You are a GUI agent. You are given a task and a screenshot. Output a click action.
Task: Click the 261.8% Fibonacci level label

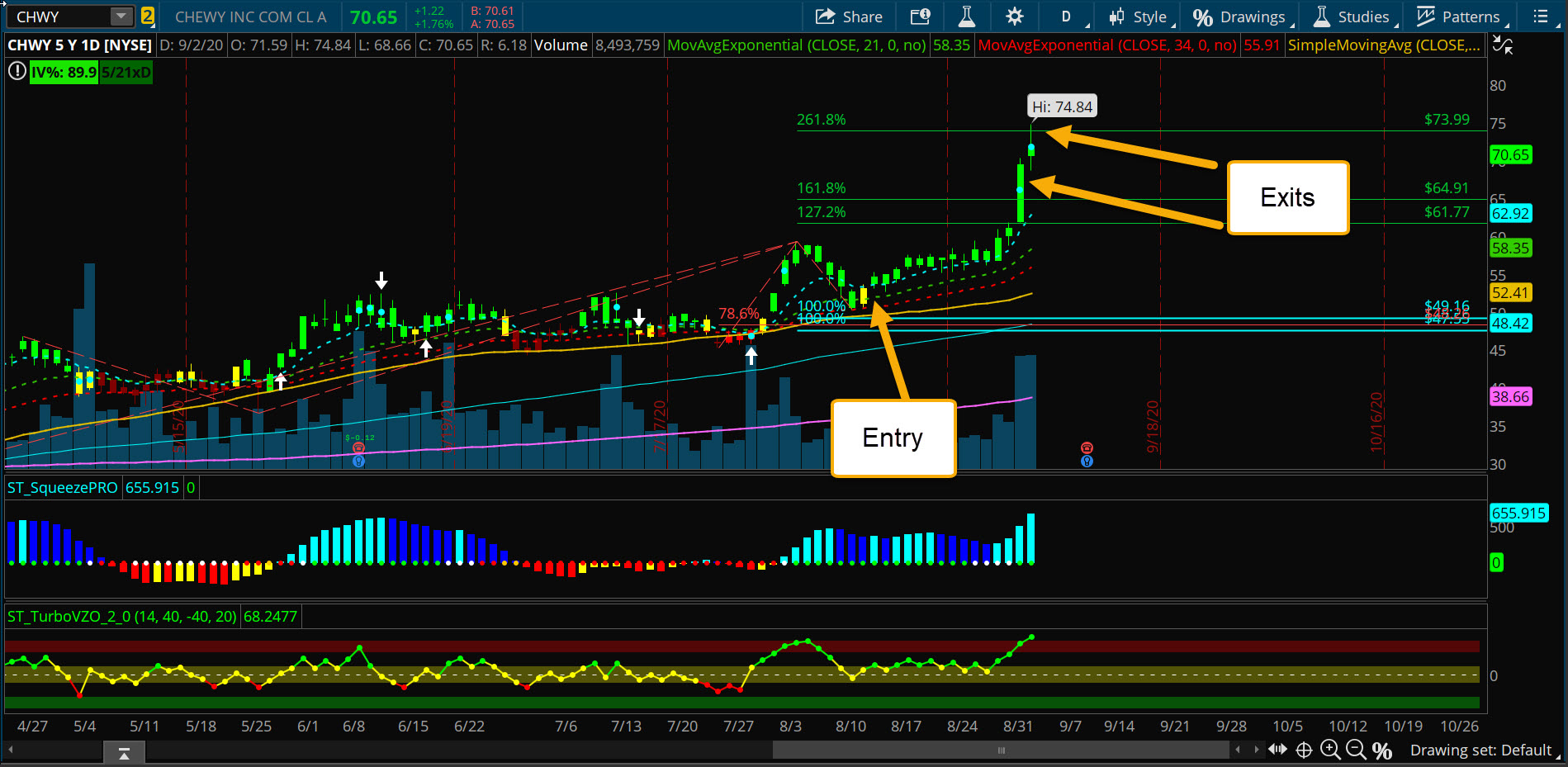(822, 120)
